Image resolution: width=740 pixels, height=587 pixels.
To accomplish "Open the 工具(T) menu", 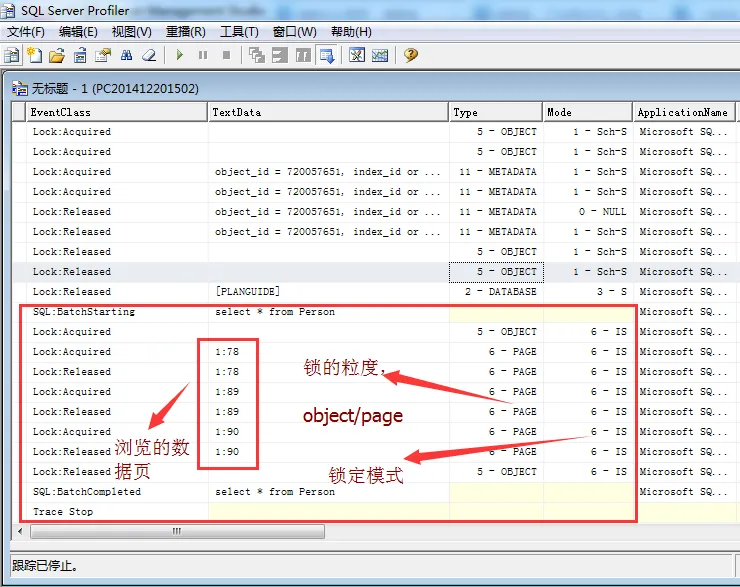I will click(239, 32).
